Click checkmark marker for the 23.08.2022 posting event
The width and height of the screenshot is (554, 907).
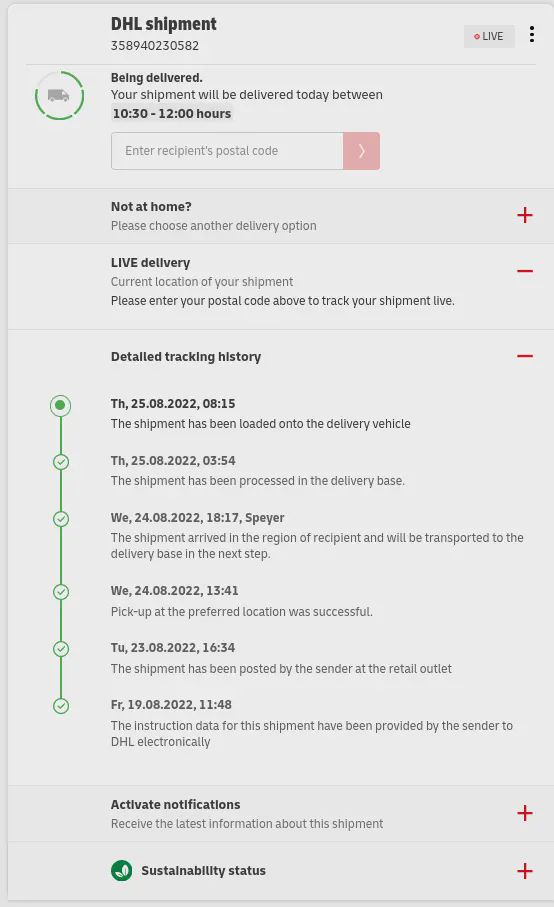click(x=61, y=649)
